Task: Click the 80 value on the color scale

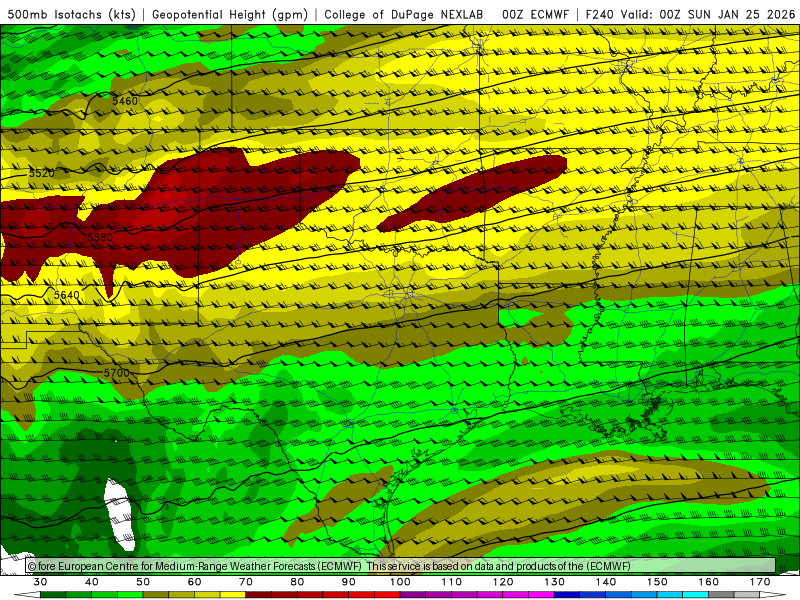Action: [x=297, y=582]
